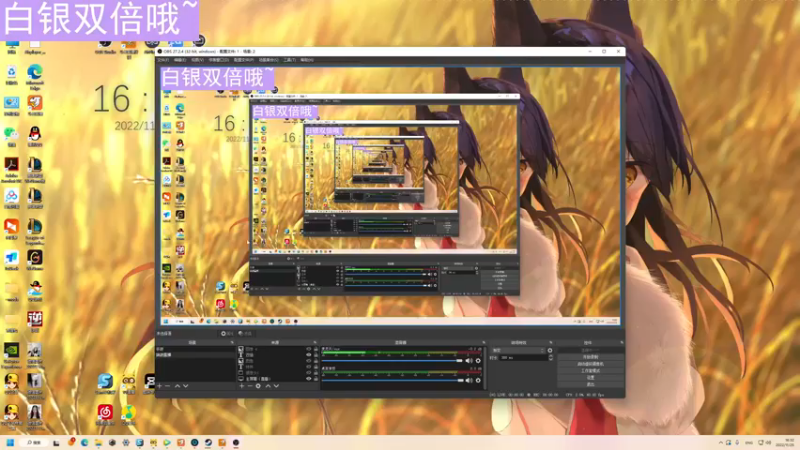Click the transition duration 300 ms field
Image resolution: width=800 pixels, height=450 pixels.
[523, 358]
